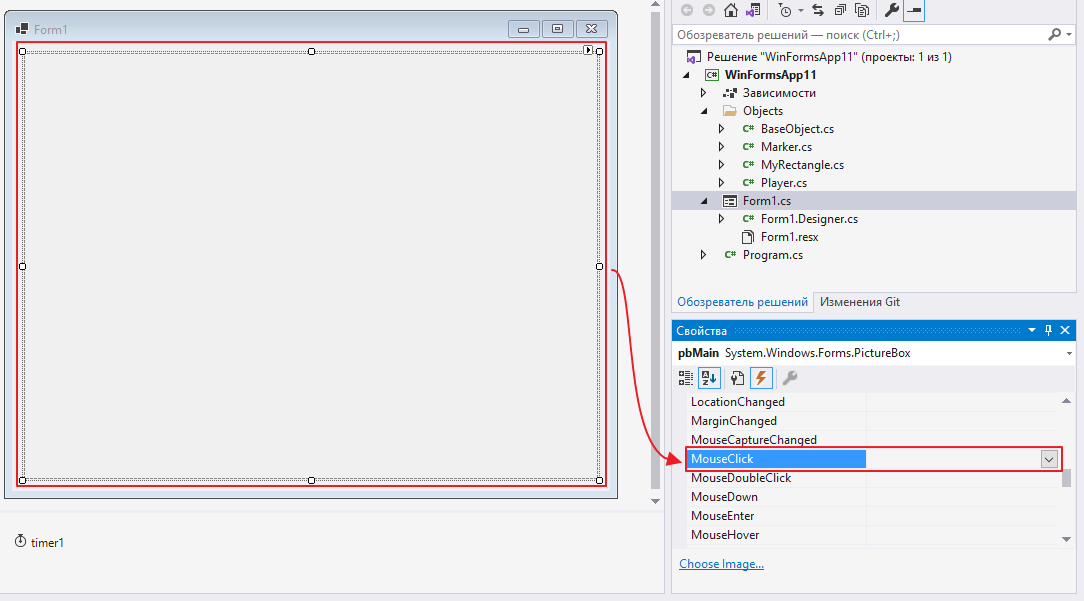Select the Обозреватель решений tab
Viewport: 1084px width, 601px height.
click(x=742, y=301)
